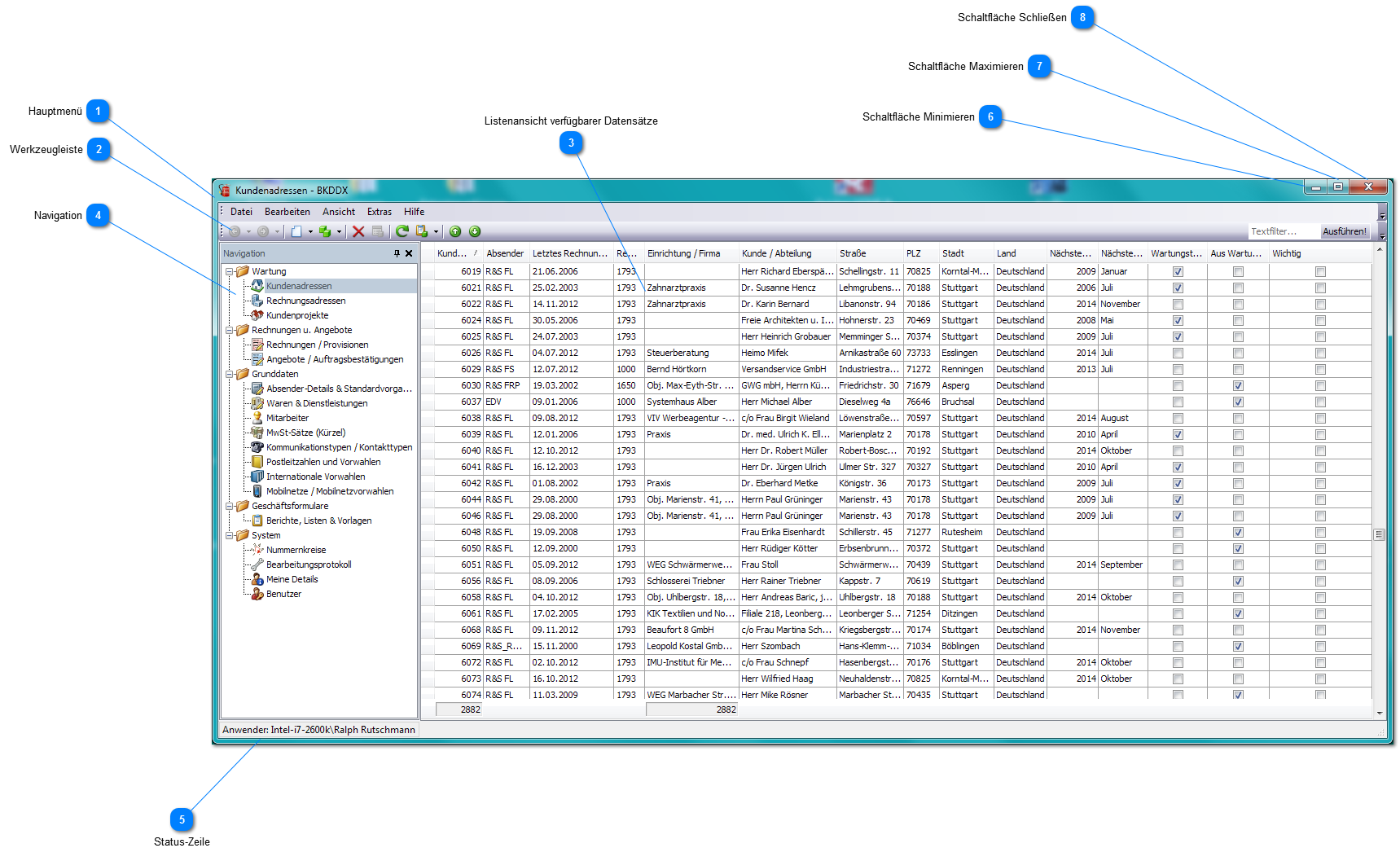Toggle Aus Wartu… checkbox in row 6056

click(x=1238, y=582)
